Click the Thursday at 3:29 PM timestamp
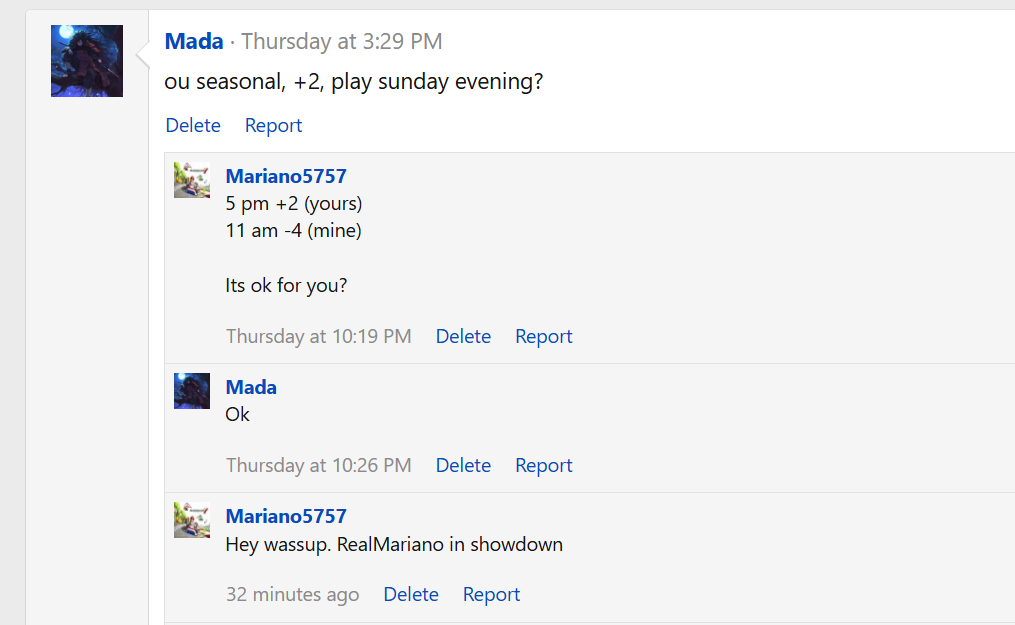Image resolution: width=1015 pixels, height=625 pixels. click(341, 42)
